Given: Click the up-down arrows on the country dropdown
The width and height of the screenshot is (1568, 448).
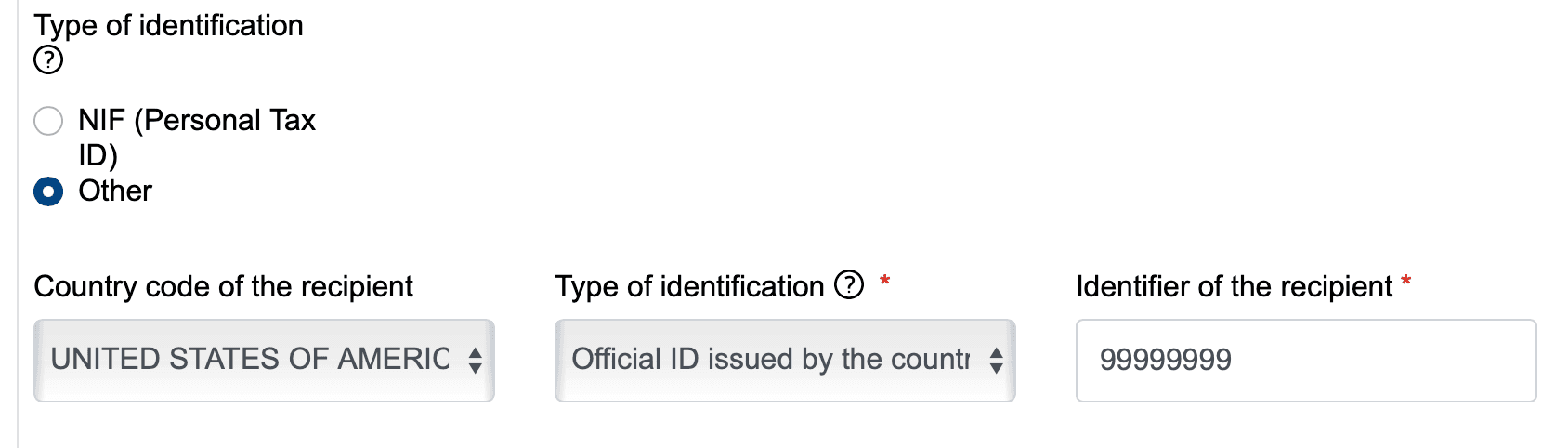Looking at the screenshot, I should pyautogui.click(x=475, y=361).
